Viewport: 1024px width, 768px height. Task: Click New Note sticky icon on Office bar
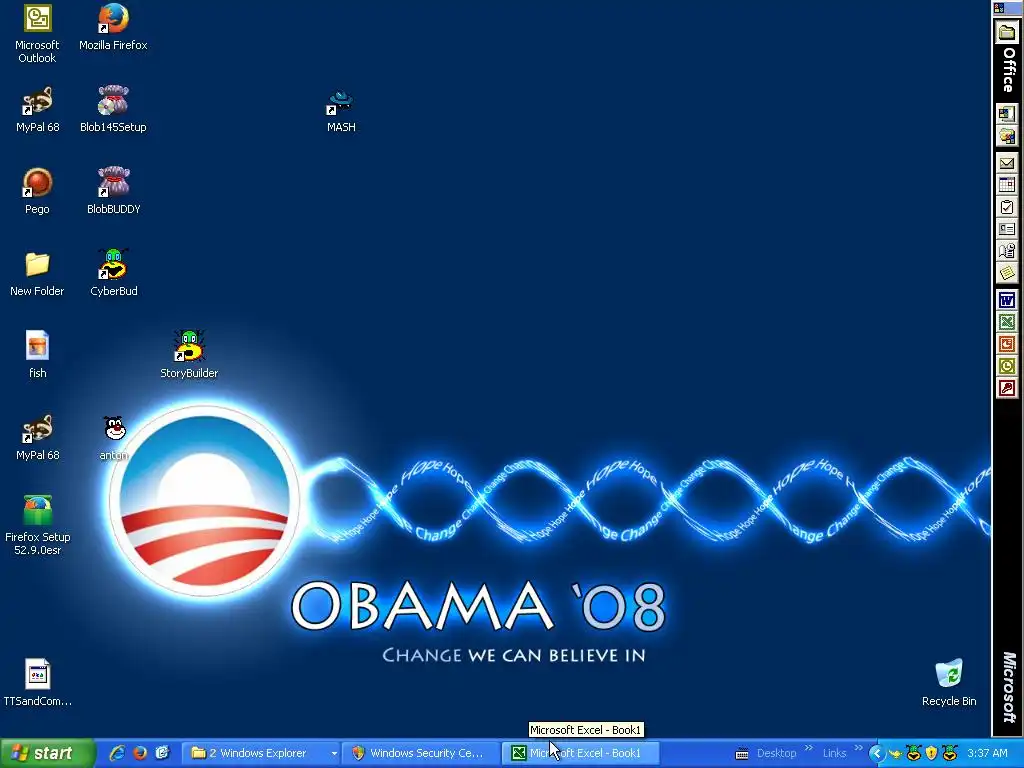pos(1006,273)
